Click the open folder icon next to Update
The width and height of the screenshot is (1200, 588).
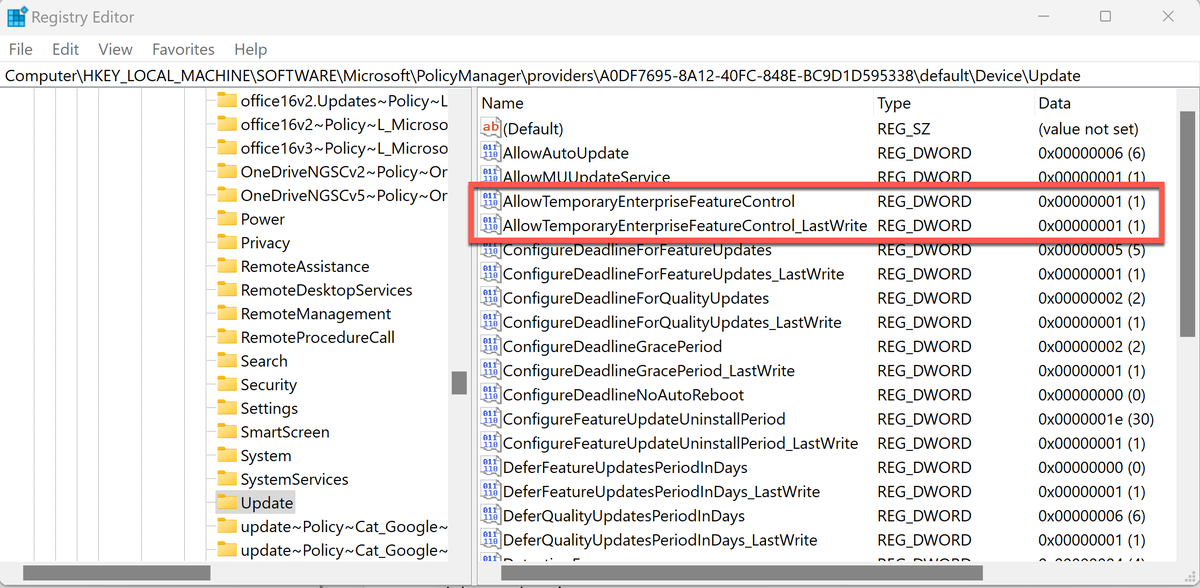pos(226,503)
